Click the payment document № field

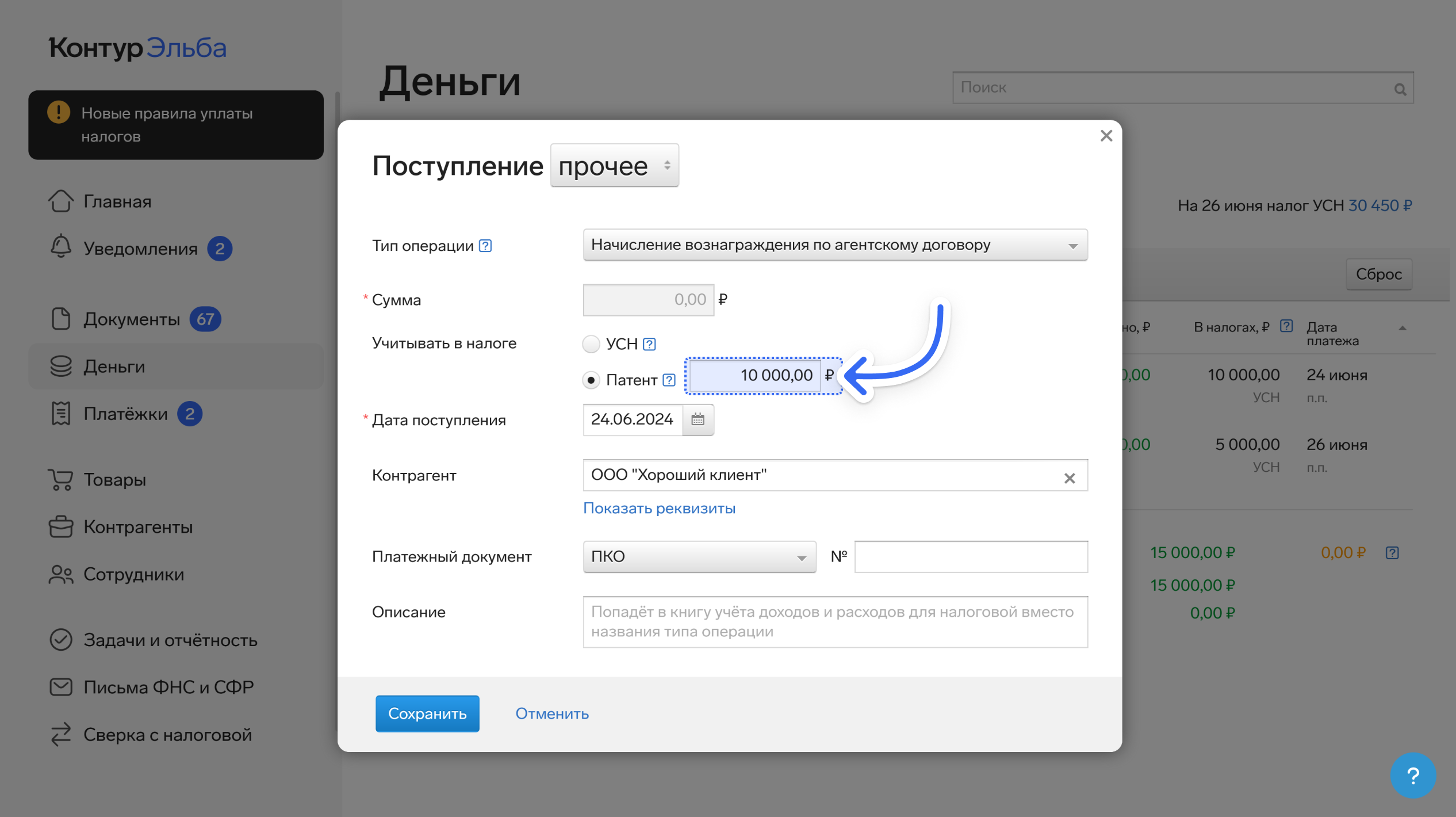[971, 556]
